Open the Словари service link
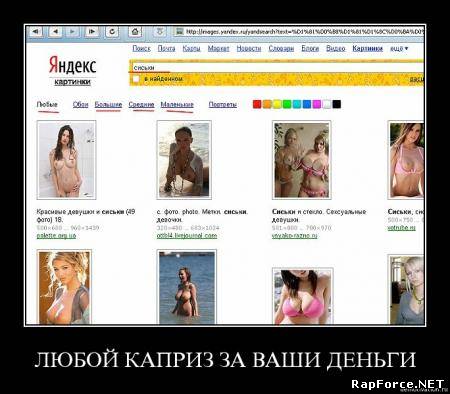 [x=281, y=49]
